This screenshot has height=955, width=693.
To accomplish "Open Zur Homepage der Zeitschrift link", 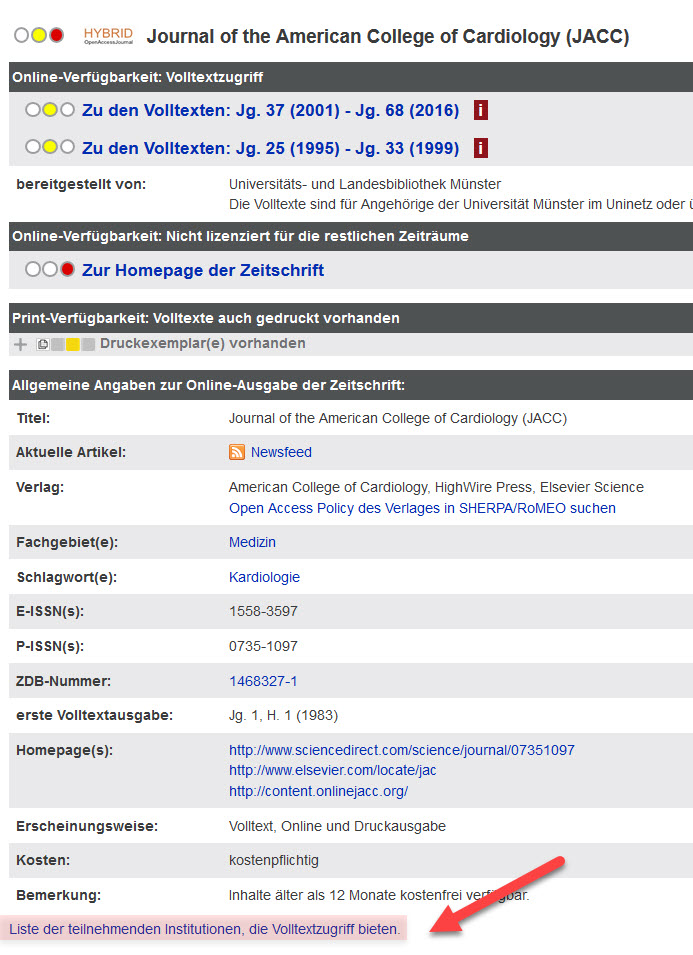I will (x=203, y=270).
